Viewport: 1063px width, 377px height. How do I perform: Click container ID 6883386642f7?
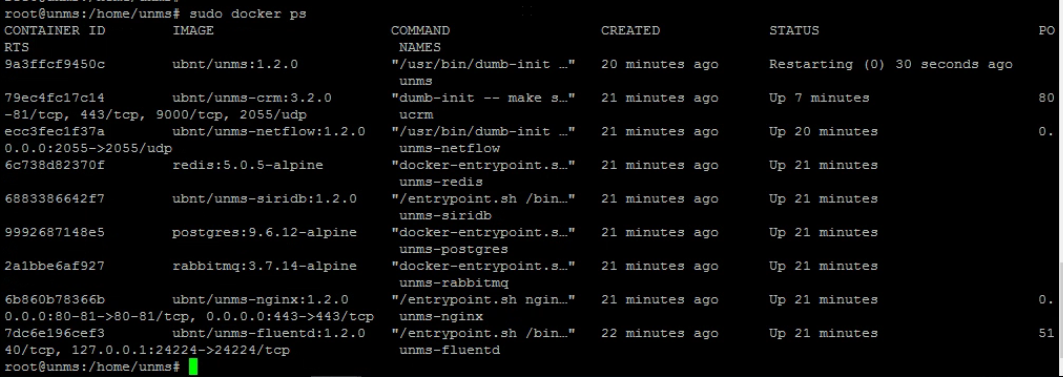pos(54,199)
